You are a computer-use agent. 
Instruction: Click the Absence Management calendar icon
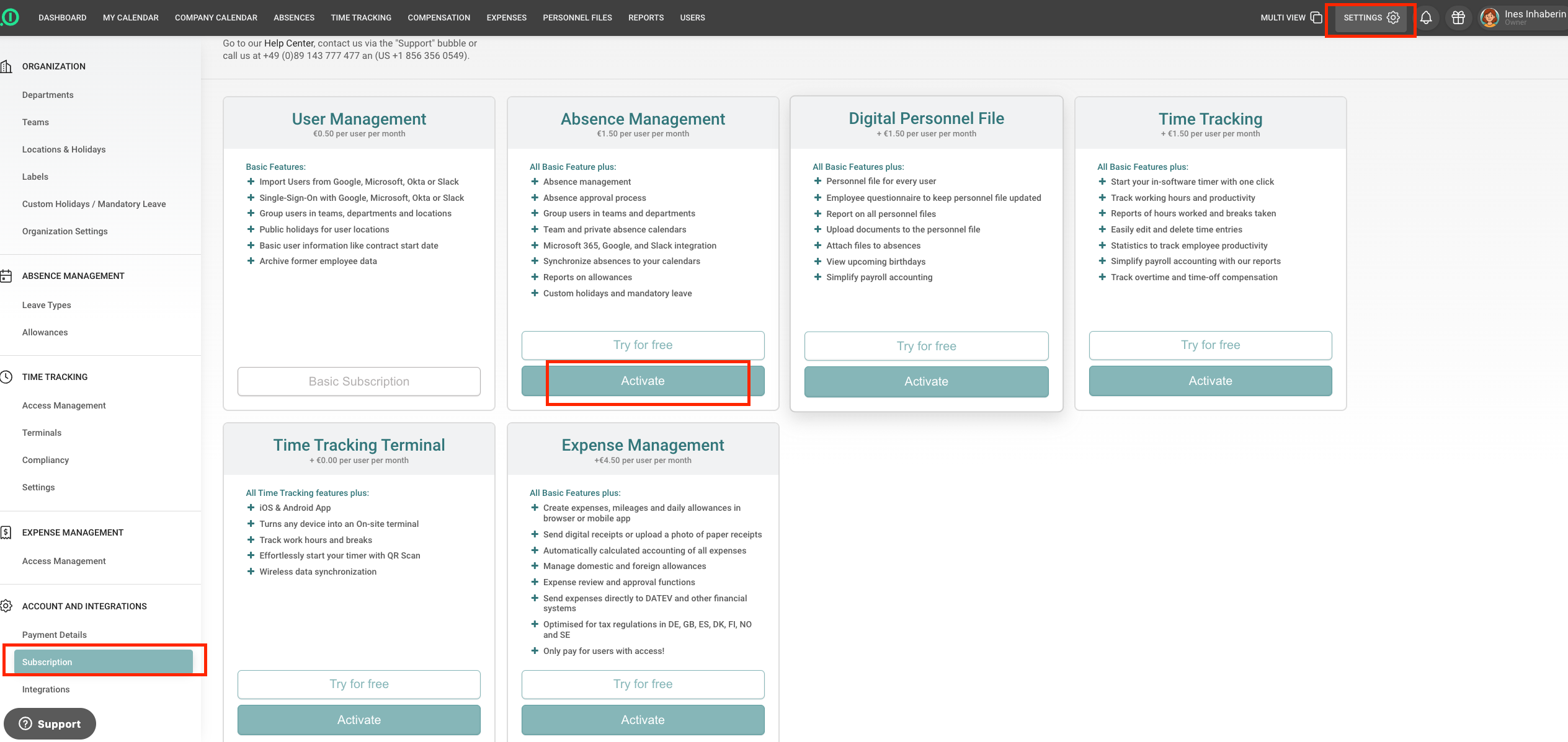tap(7, 276)
